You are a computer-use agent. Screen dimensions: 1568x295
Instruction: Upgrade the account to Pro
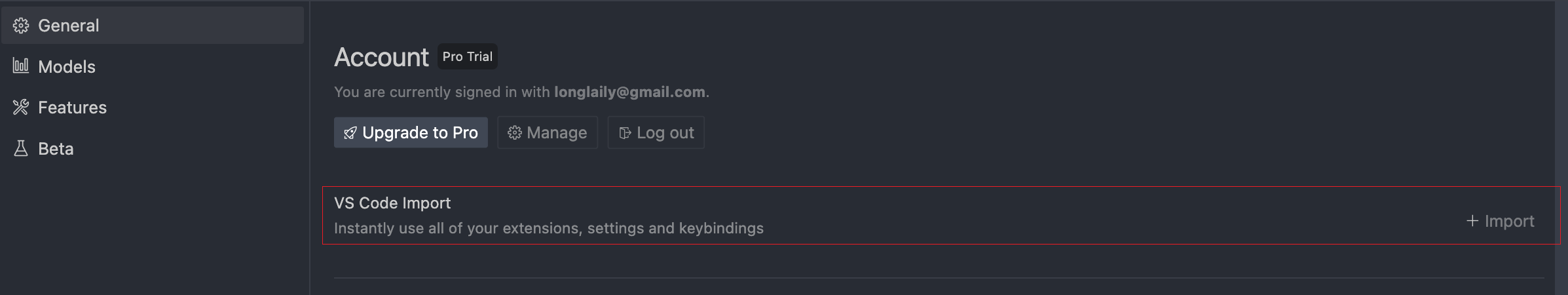(411, 132)
